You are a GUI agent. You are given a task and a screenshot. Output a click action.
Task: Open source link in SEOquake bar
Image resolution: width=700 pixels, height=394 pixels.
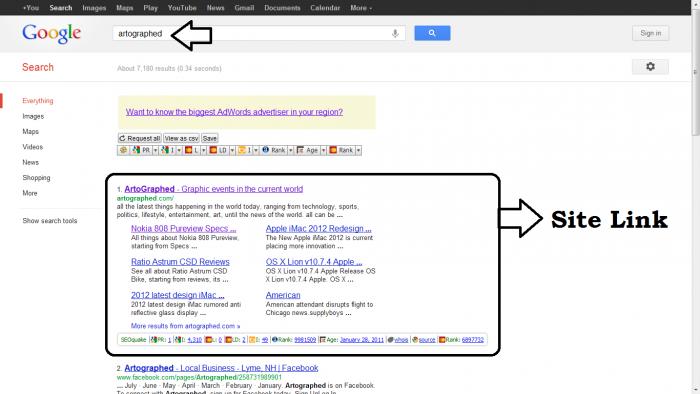(x=424, y=340)
